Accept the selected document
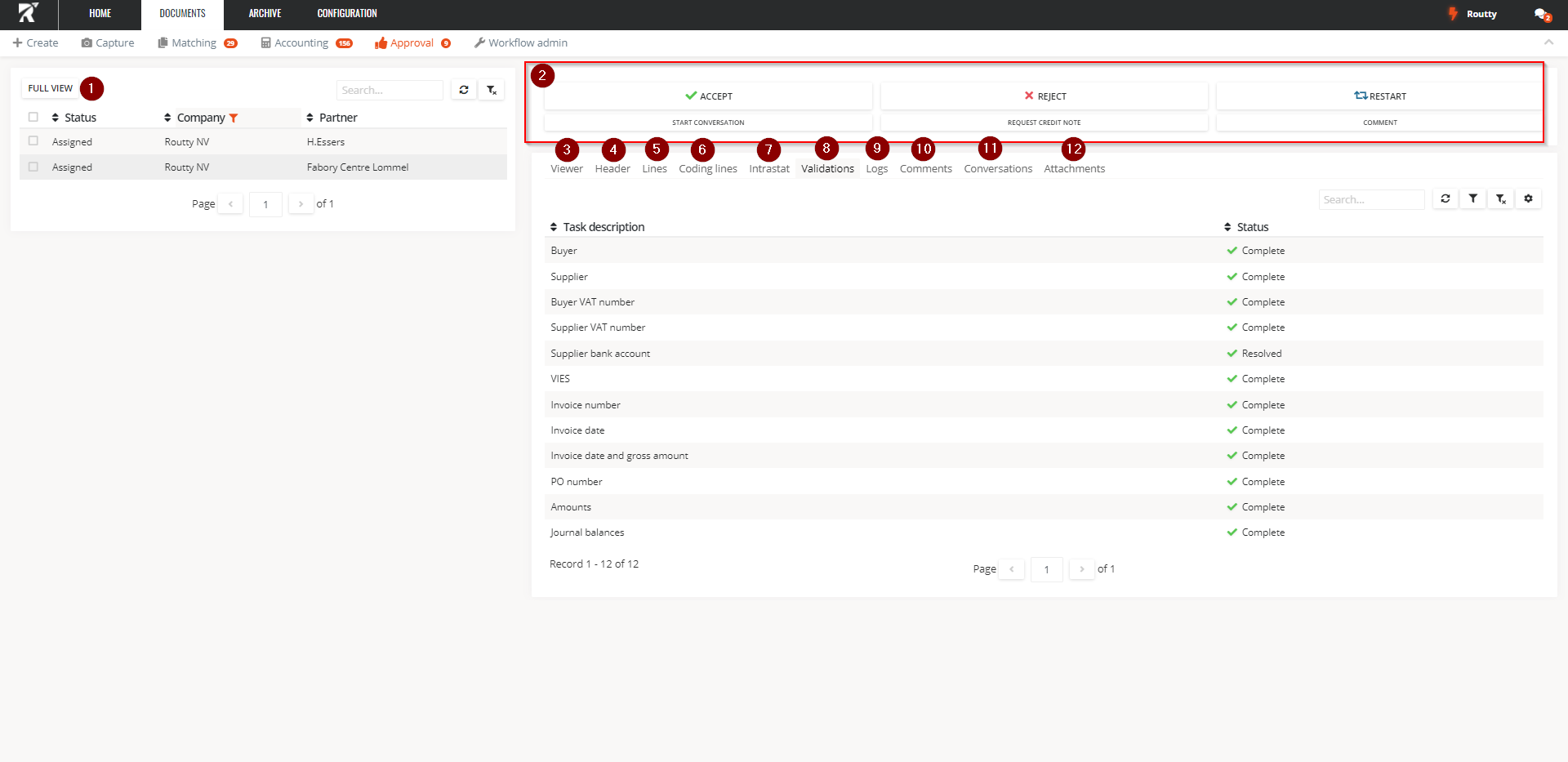The image size is (1568, 762). pyautogui.click(x=708, y=96)
